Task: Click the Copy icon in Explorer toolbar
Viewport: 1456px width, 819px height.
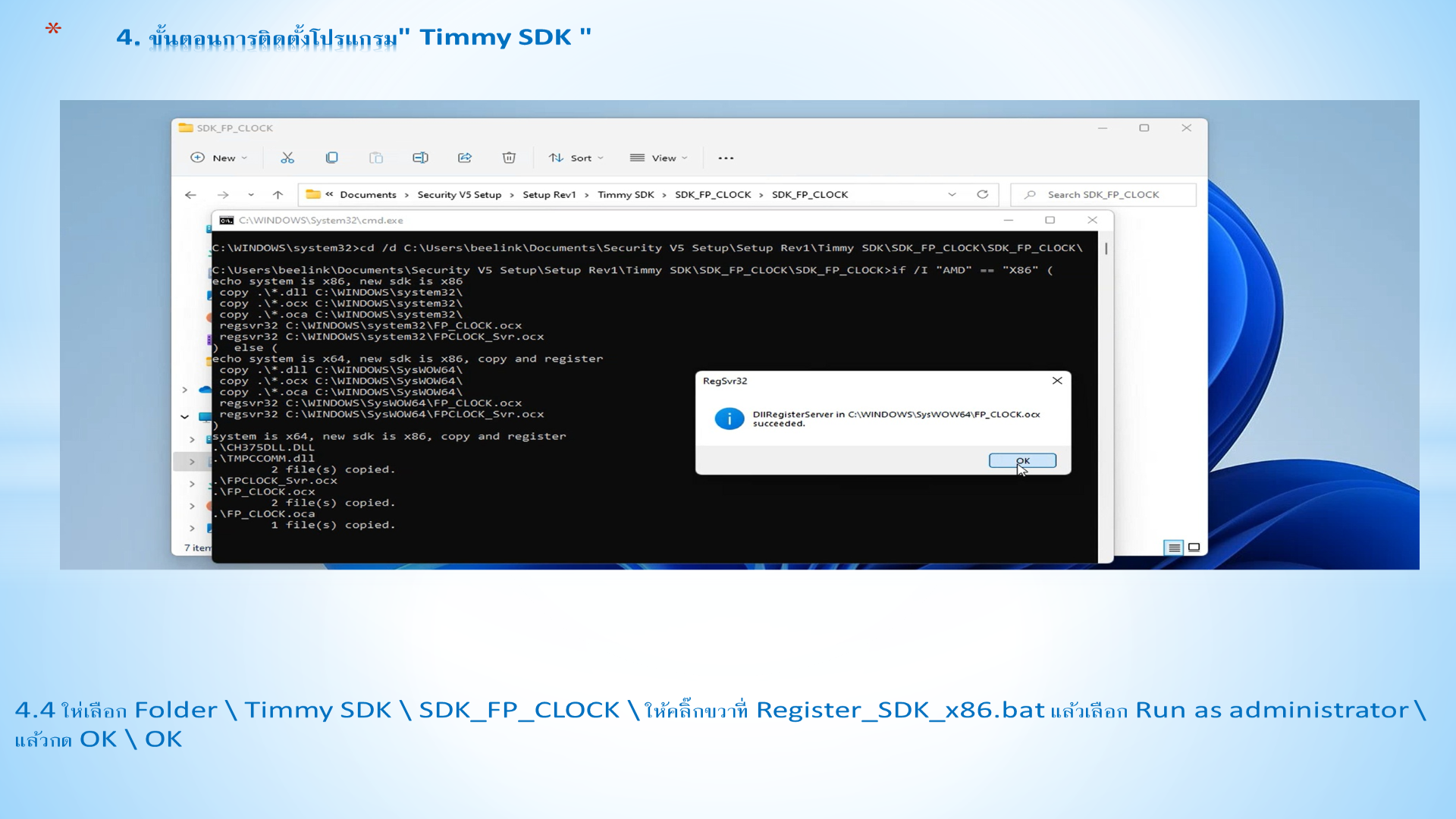Action: (331, 158)
